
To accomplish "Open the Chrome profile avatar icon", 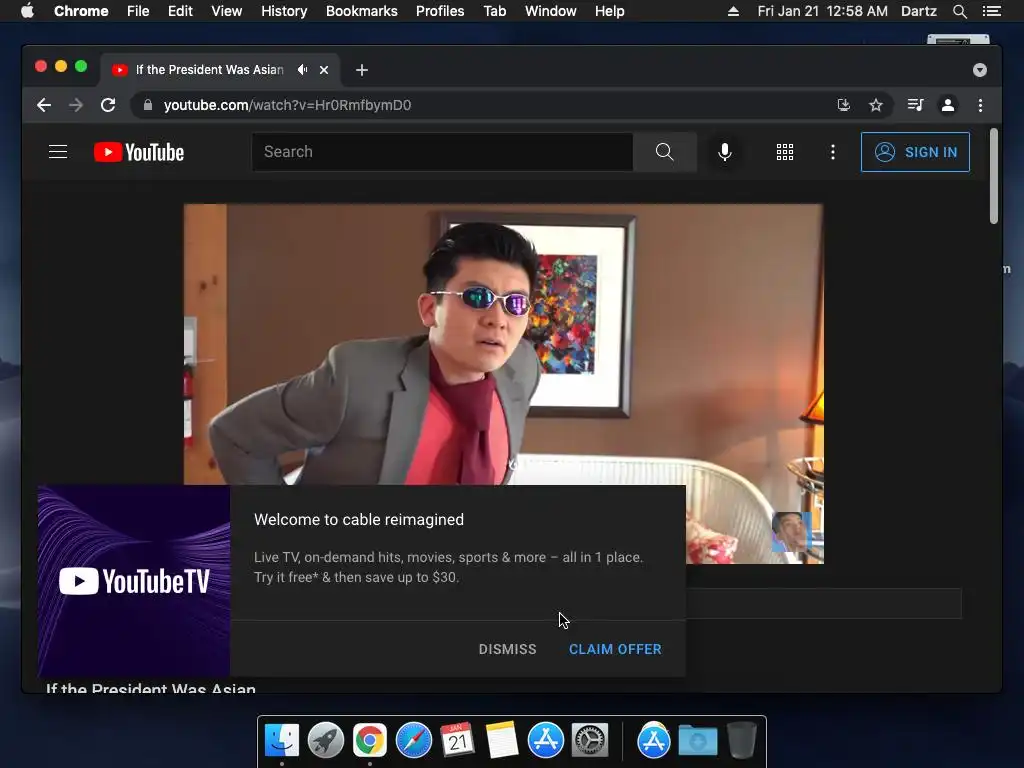I will [948, 105].
